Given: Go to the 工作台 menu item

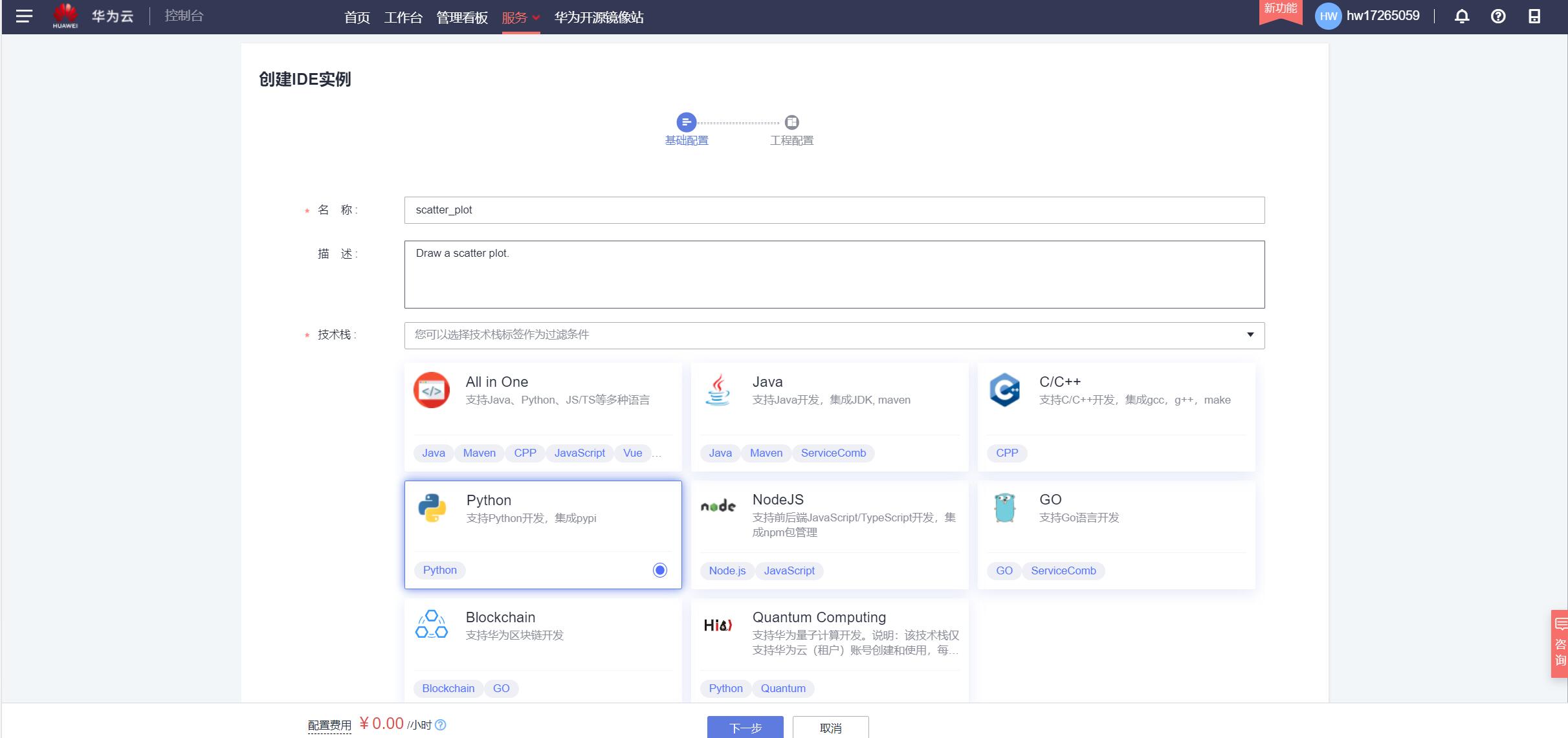Looking at the screenshot, I should (403, 17).
